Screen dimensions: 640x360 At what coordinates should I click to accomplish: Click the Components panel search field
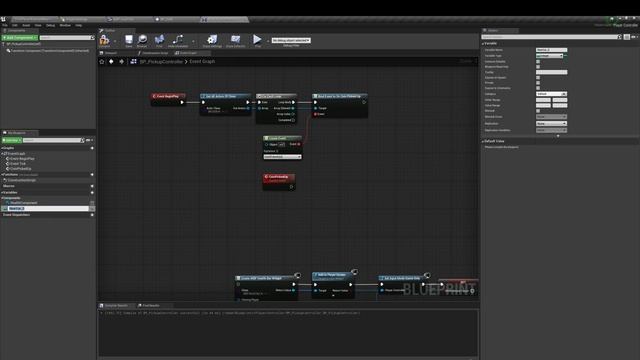[67, 38]
